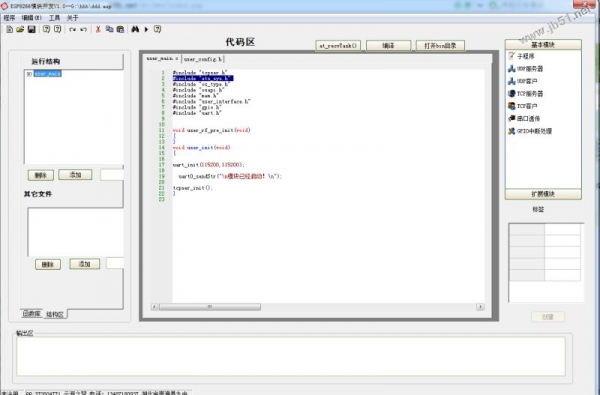
Task: Click inside the 输出区 output box
Action: pos(290,356)
